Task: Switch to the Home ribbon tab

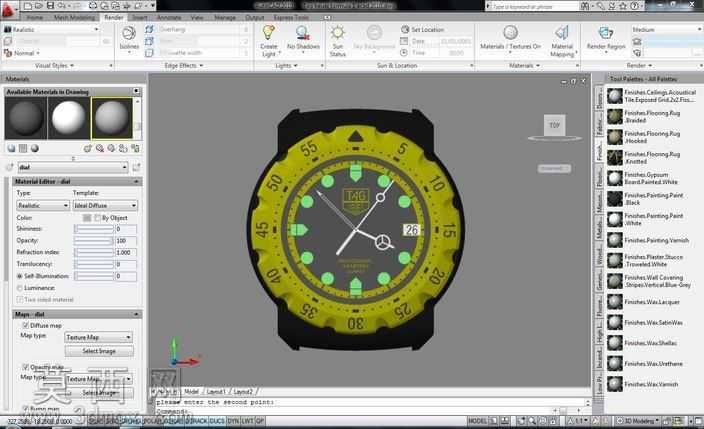Action: [x=35, y=18]
